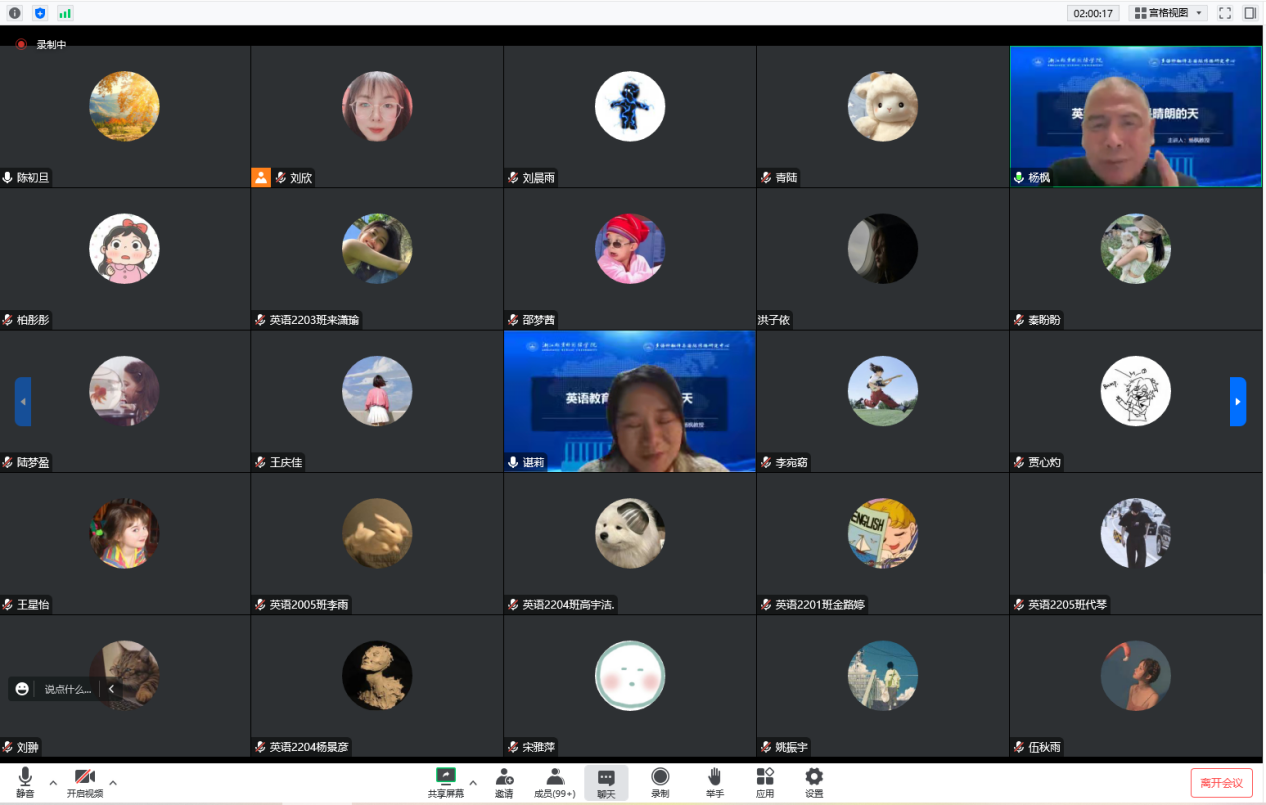Open the 聊天 chat panel
This screenshot has width=1266, height=805.
coord(606,782)
